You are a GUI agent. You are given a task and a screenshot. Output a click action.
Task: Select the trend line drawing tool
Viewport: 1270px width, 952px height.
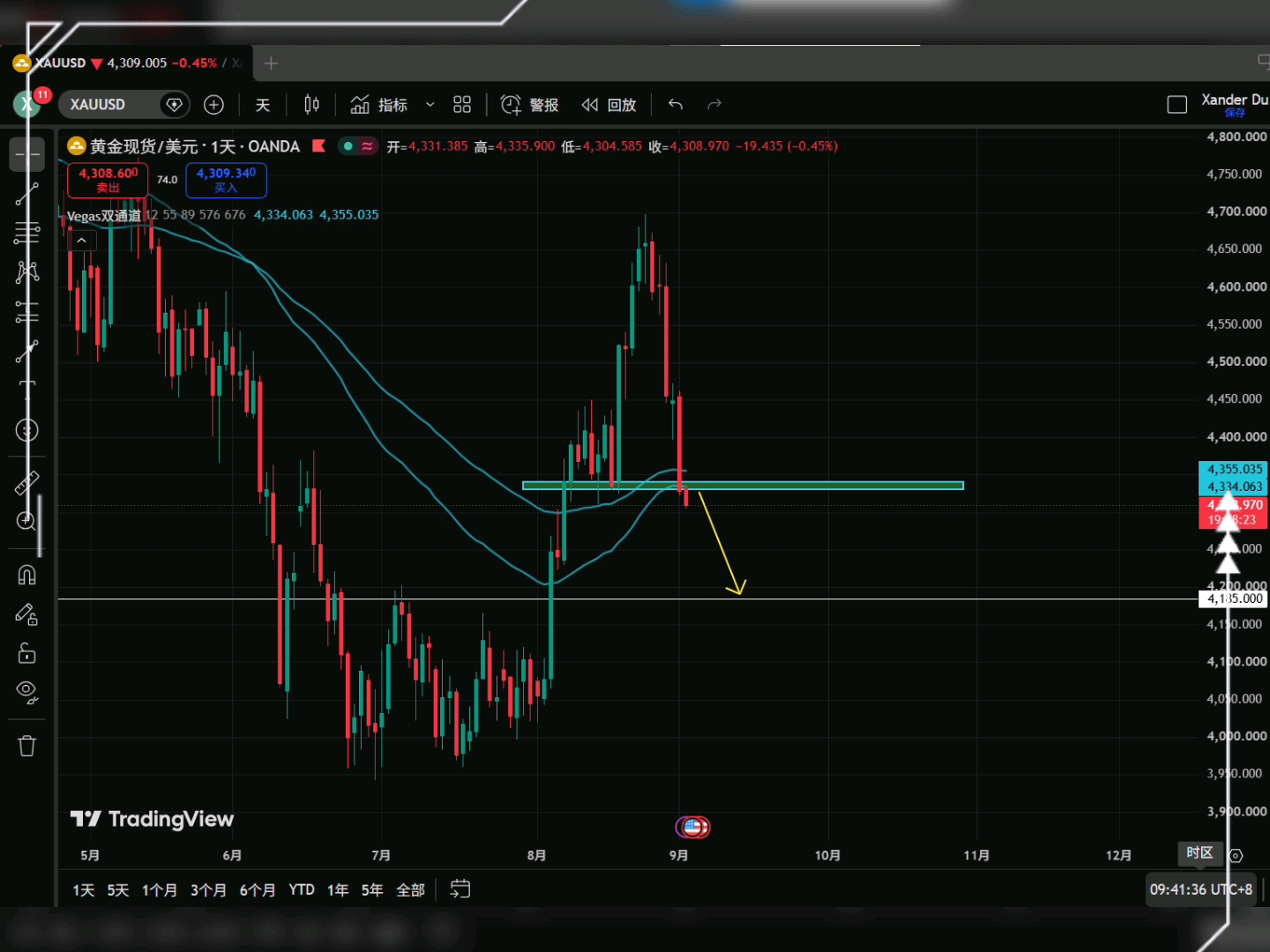(26, 194)
